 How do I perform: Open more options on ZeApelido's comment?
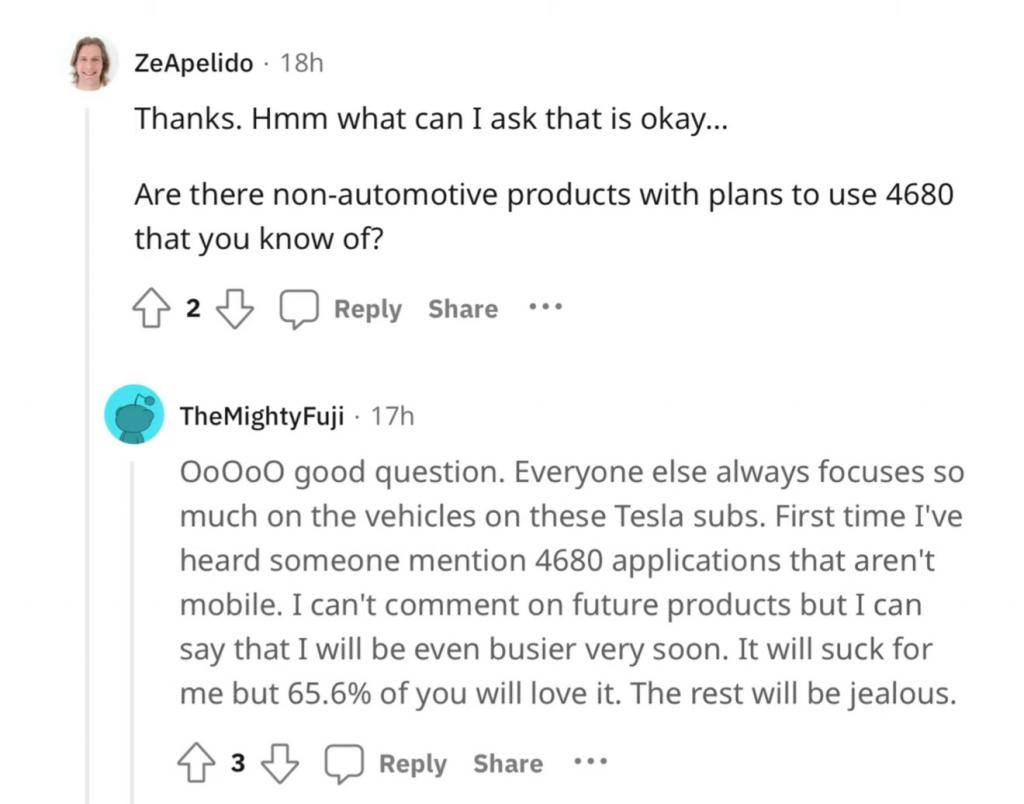[545, 306]
